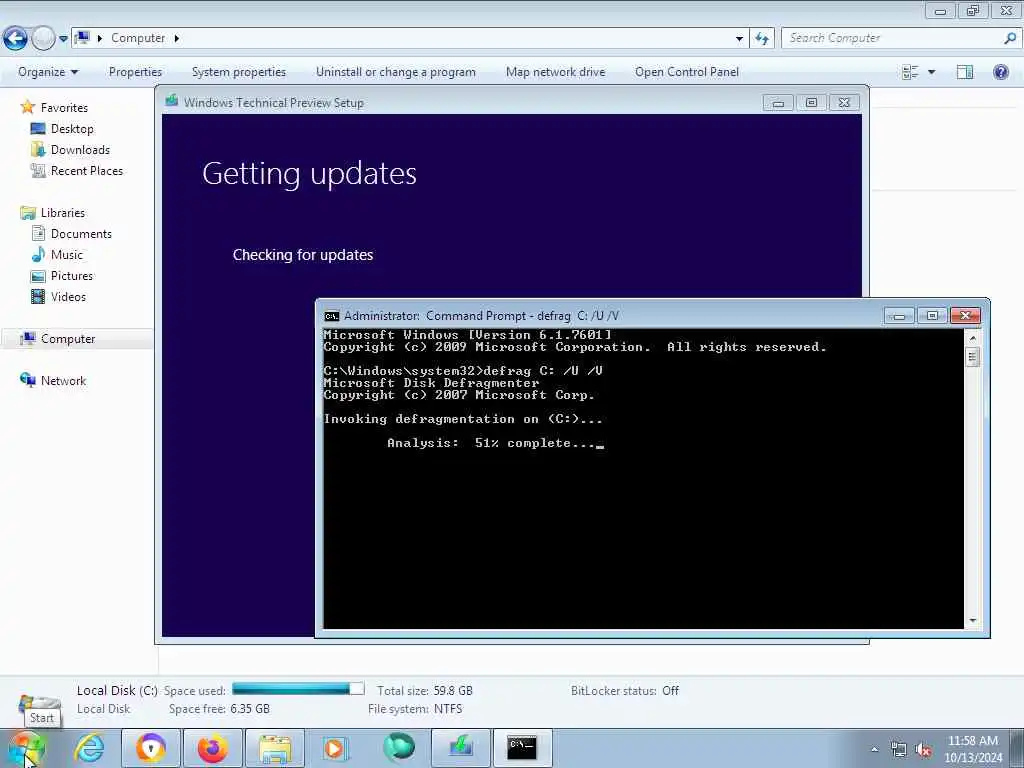The image size is (1024, 768).
Task: Open the orange circular browser taskbar icon
Action: 151,748
